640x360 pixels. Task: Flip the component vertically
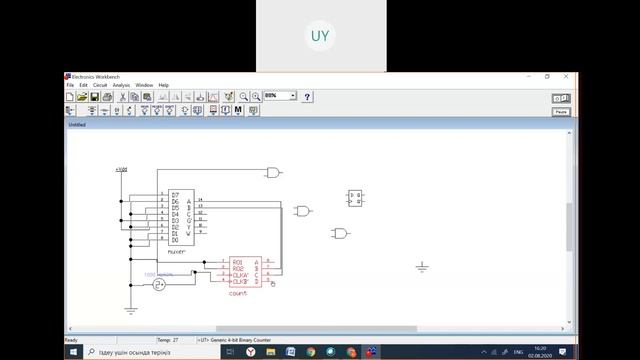tap(188, 97)
